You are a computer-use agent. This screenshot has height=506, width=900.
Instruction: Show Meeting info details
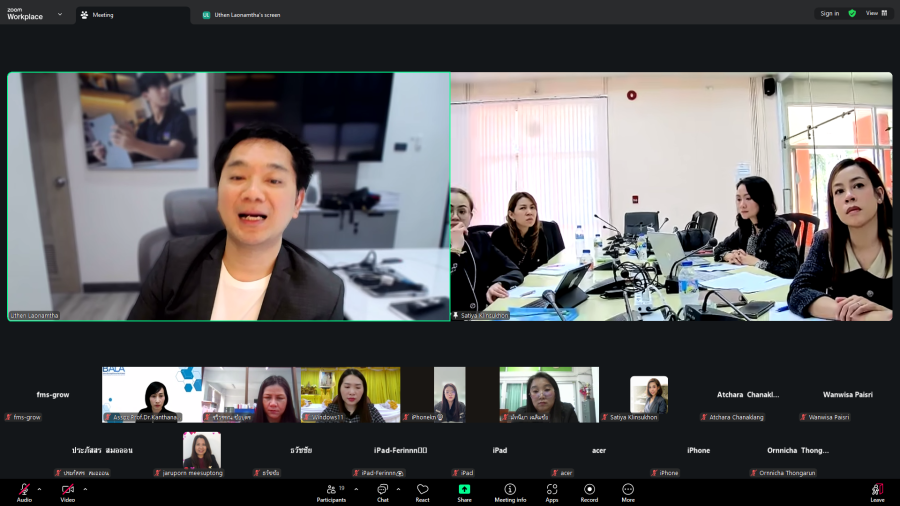tap(510, 490)
